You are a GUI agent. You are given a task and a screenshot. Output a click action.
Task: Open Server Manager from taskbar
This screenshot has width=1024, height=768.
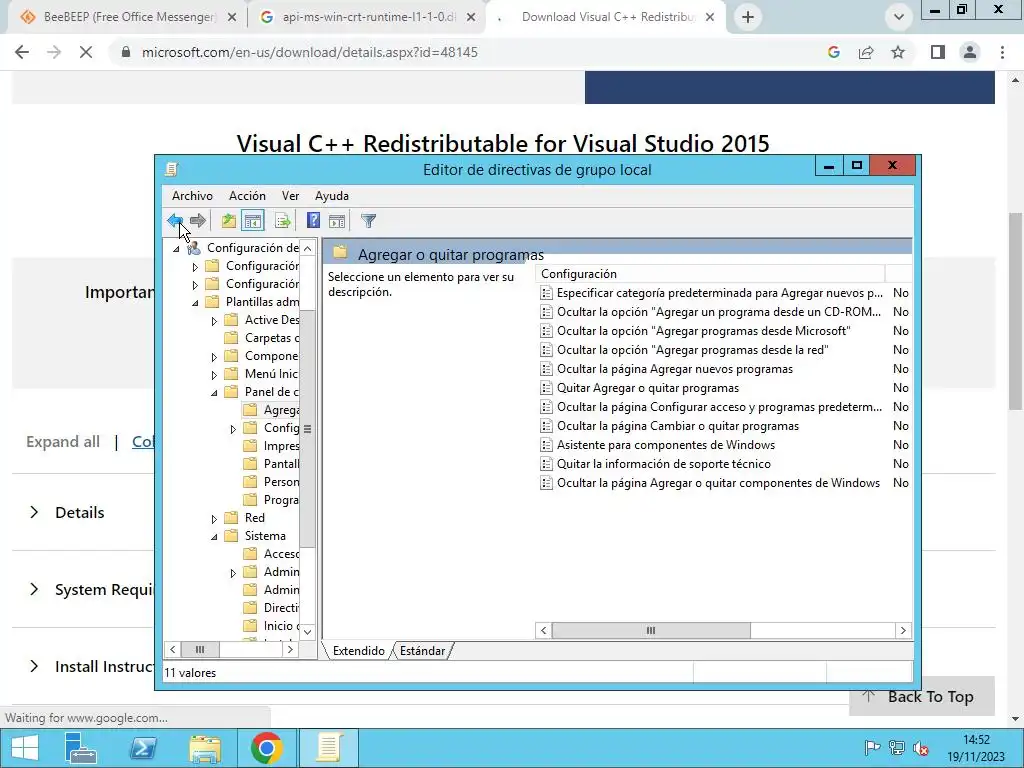[x=81, y=748]
